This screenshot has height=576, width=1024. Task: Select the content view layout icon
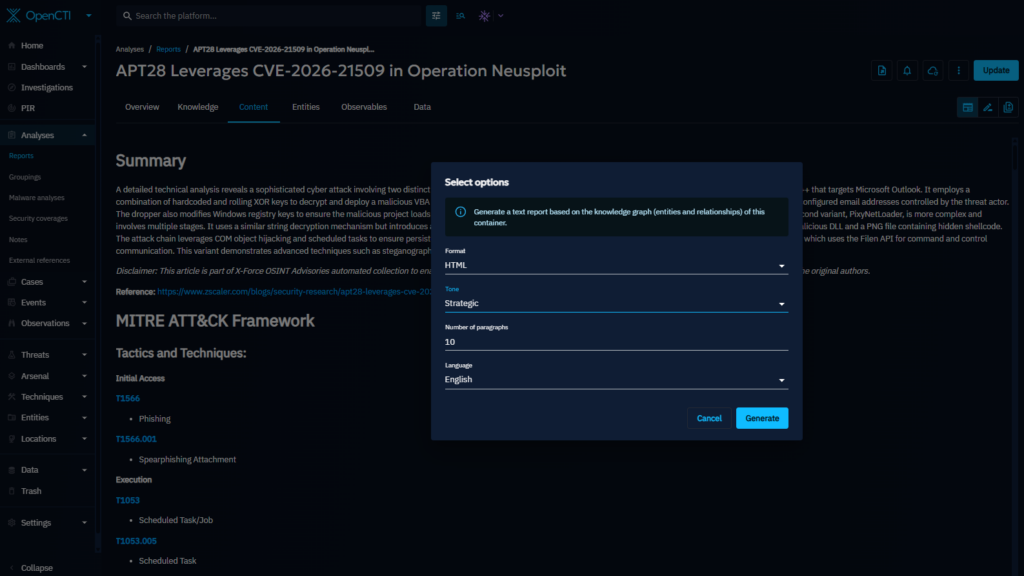[x=968, y=108]
